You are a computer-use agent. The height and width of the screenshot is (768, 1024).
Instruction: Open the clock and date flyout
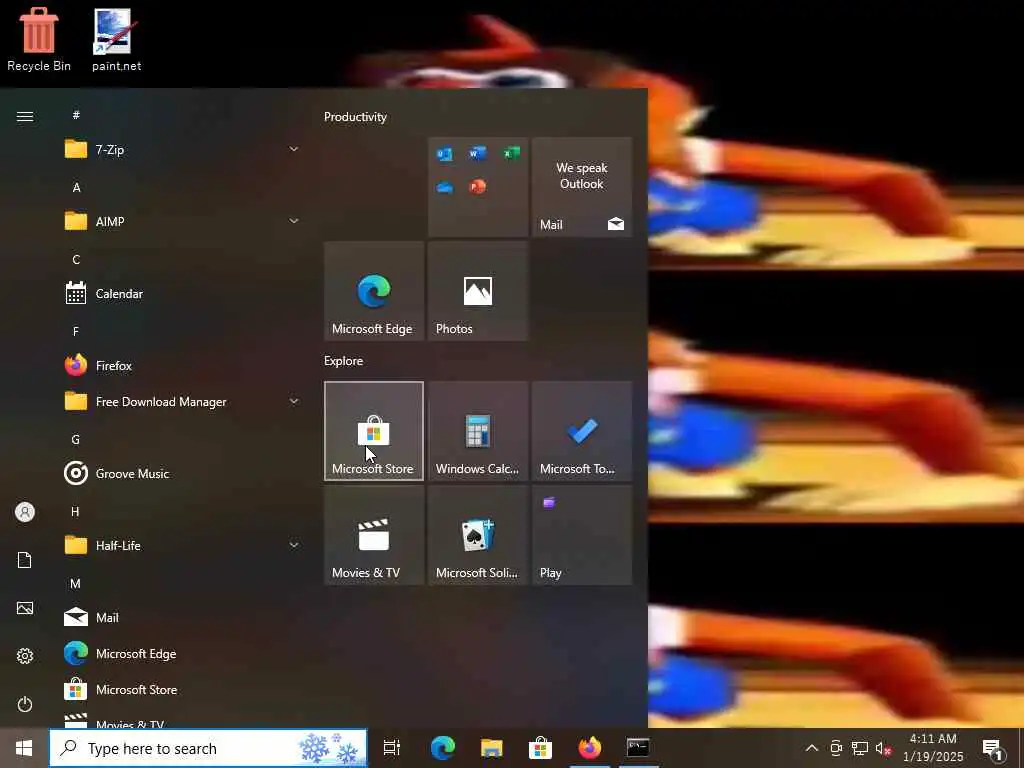click(933, 748)
